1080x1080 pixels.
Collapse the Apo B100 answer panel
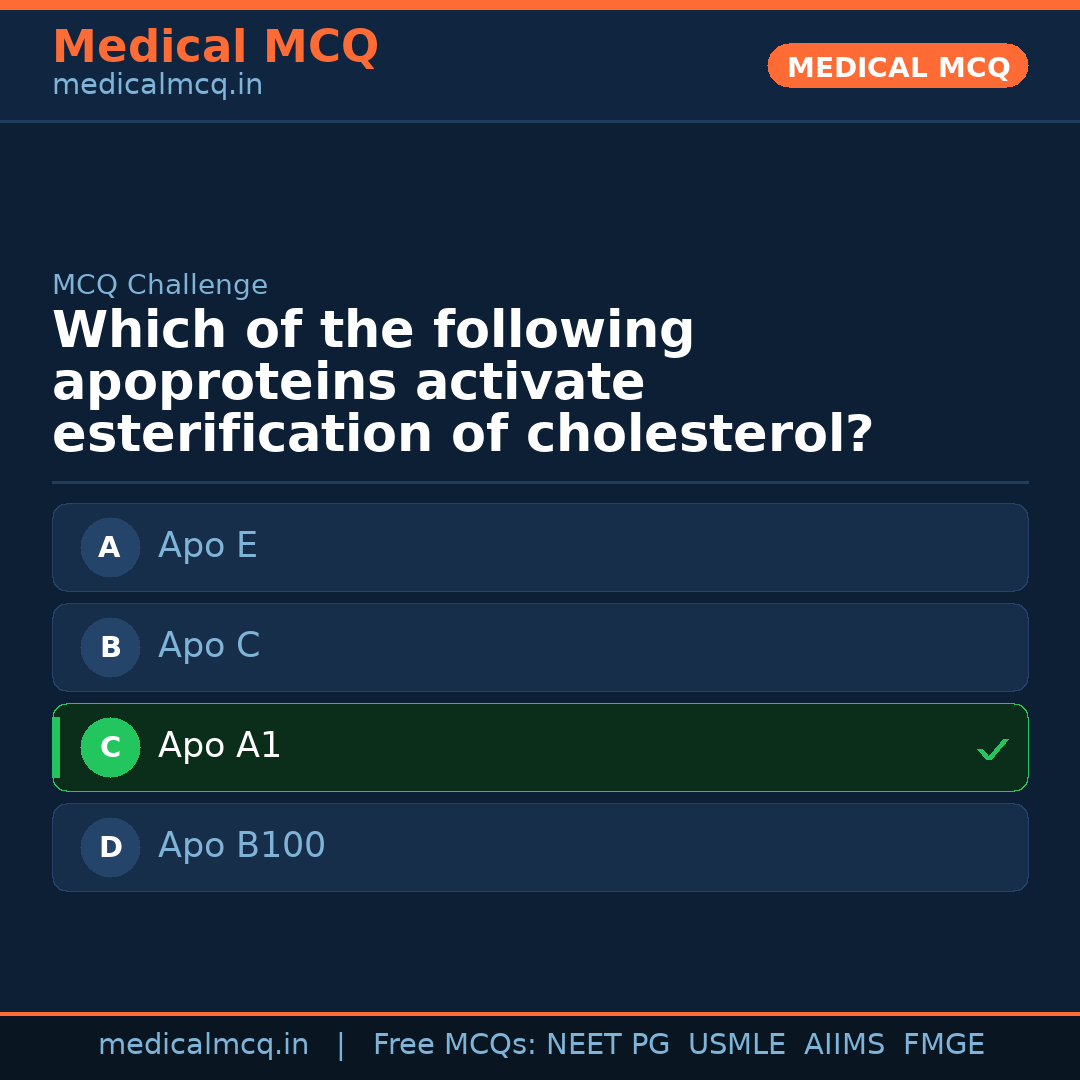[x=540, y=847]
